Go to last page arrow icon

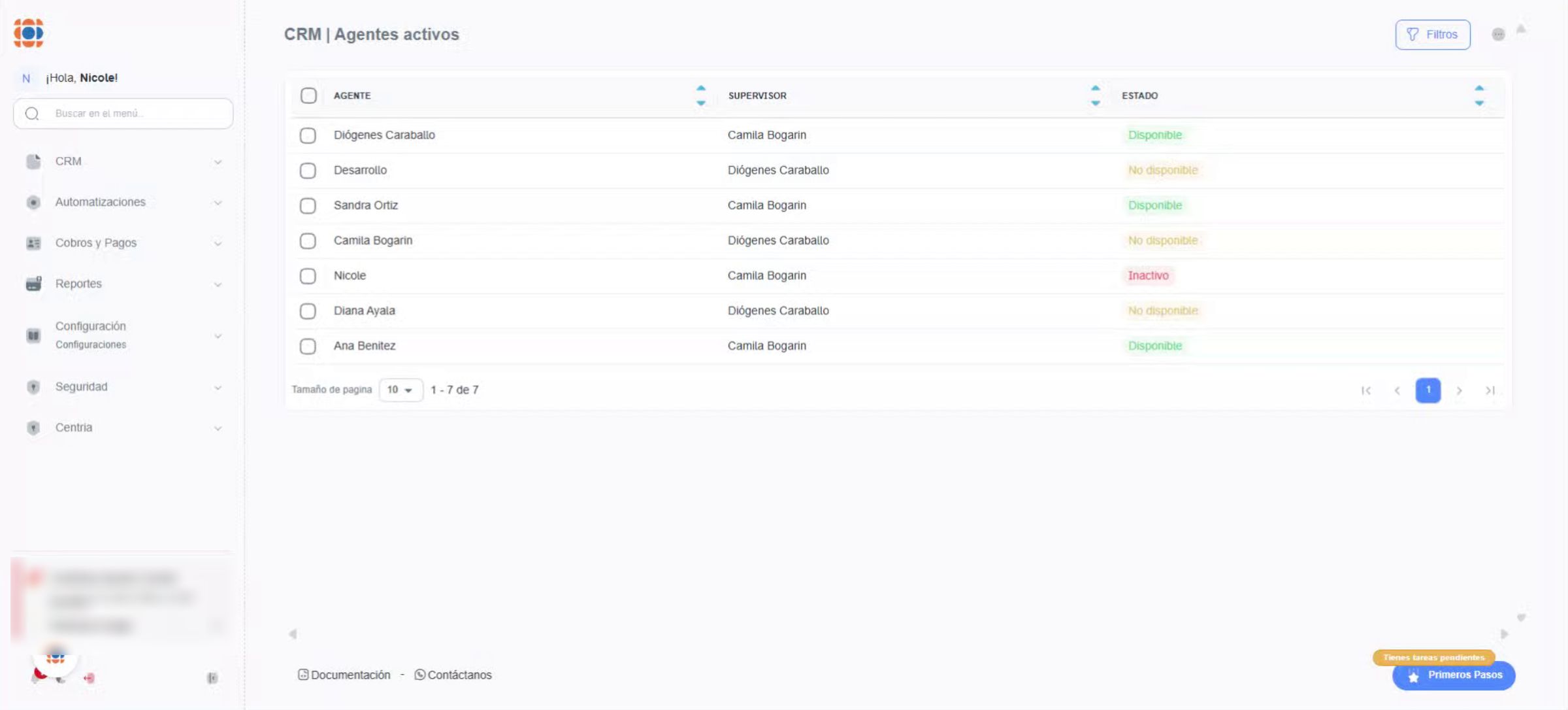[1490, 390]
